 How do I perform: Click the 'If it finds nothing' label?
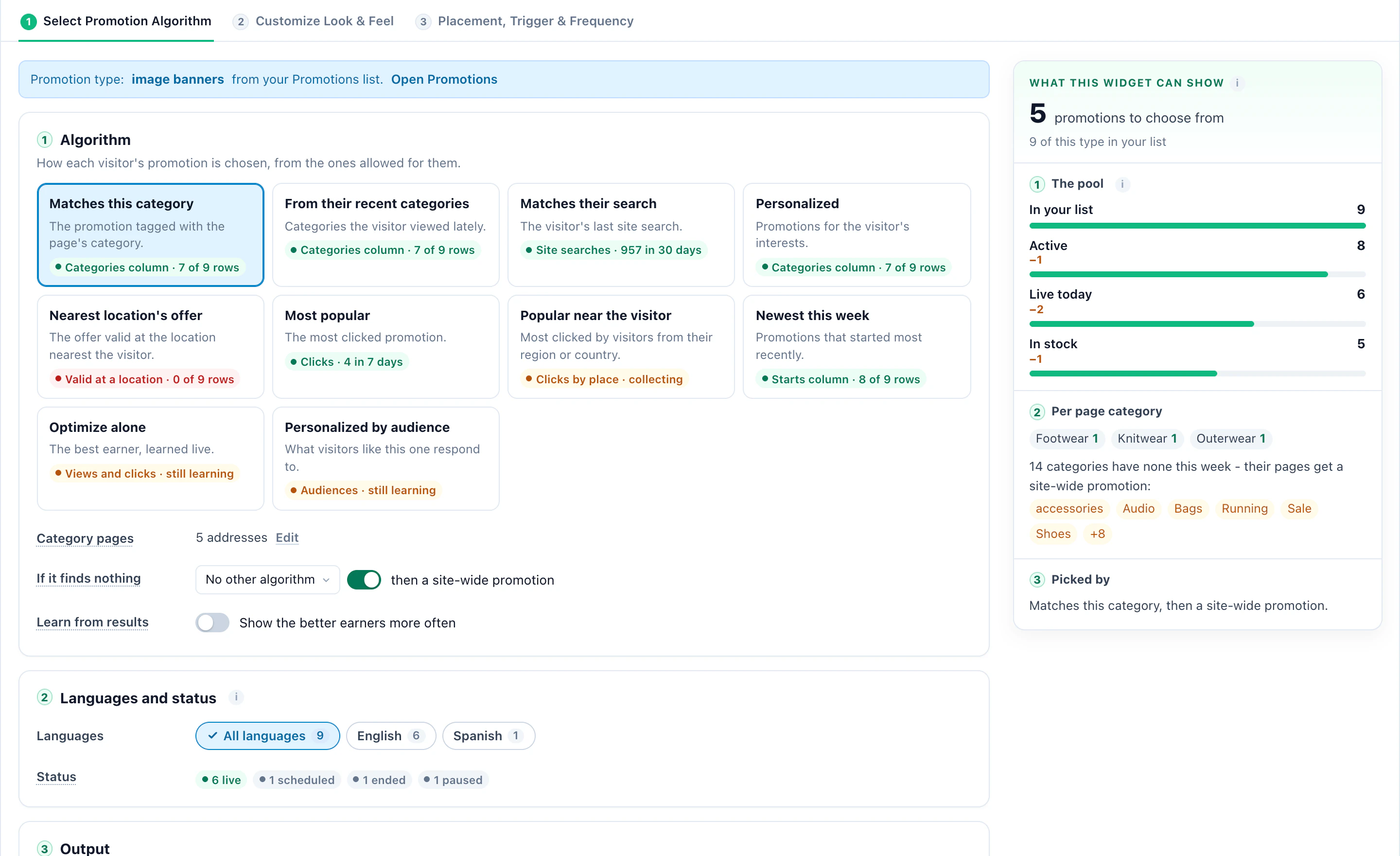88,578
